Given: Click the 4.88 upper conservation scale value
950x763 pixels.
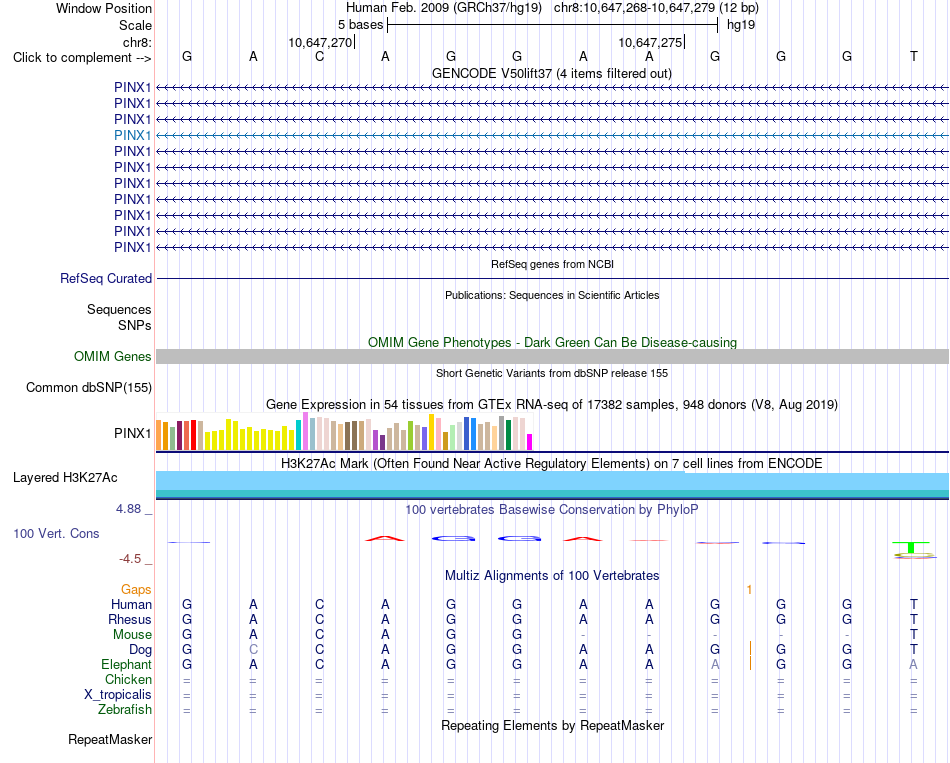Looking at the screenshot, I should click(x=128, y=508).
